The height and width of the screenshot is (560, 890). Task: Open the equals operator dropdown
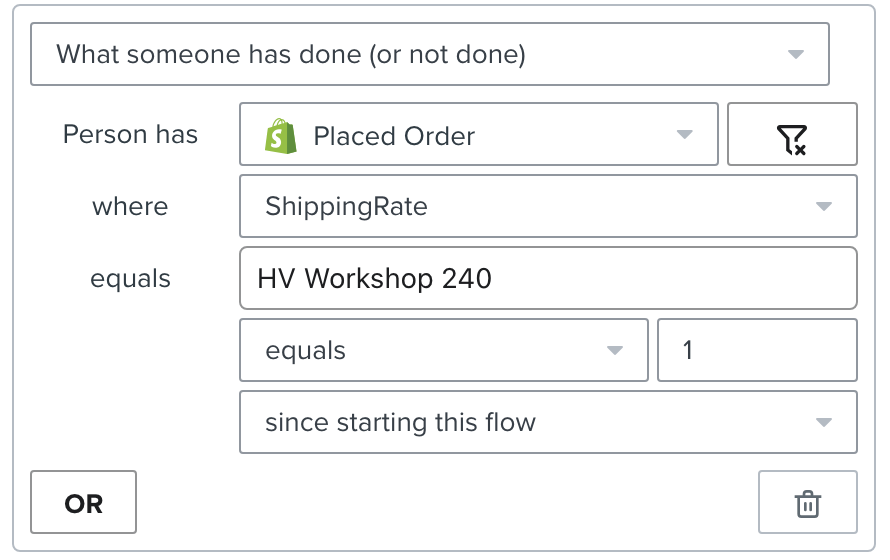(444, 350)
